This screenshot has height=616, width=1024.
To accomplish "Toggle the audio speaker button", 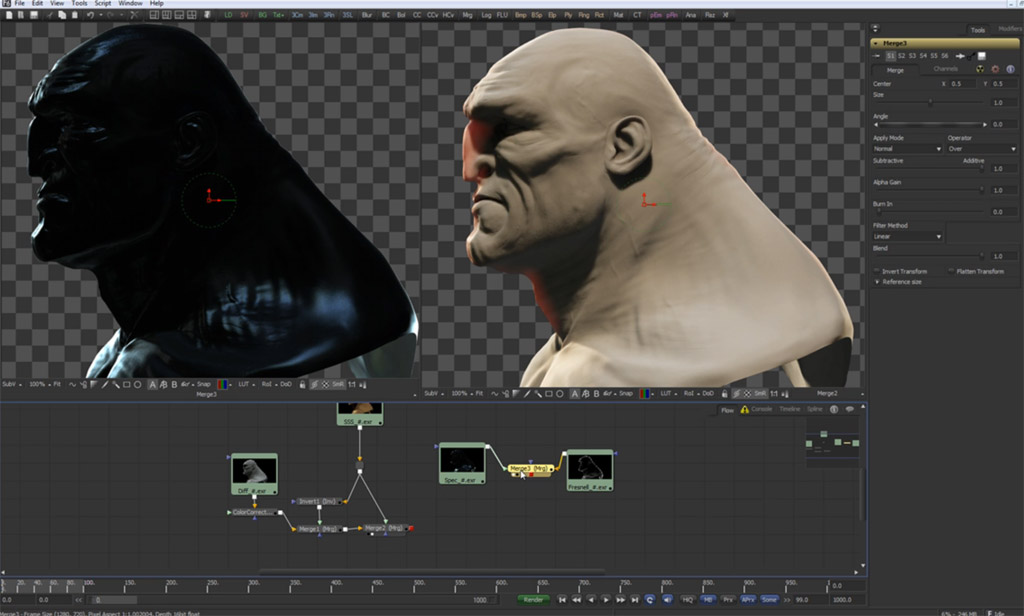I will pyautogui.click(x=667, y=600).
